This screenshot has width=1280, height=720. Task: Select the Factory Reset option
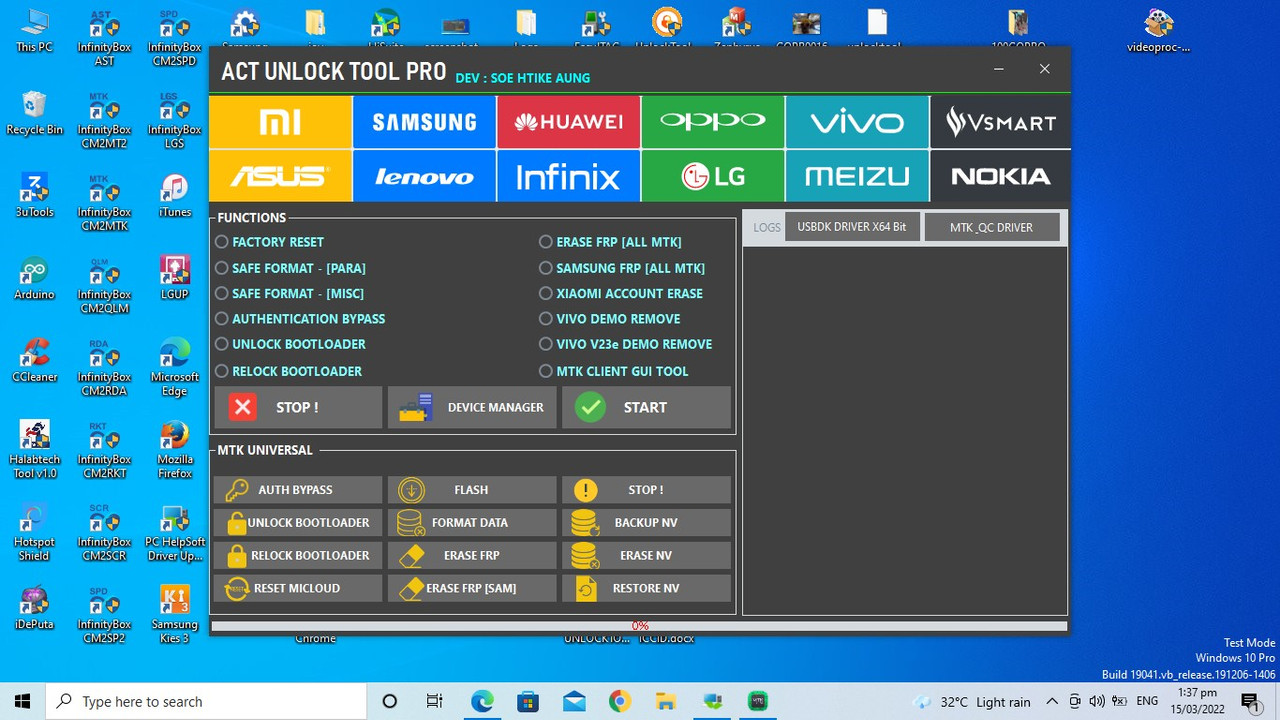(270, 242)
